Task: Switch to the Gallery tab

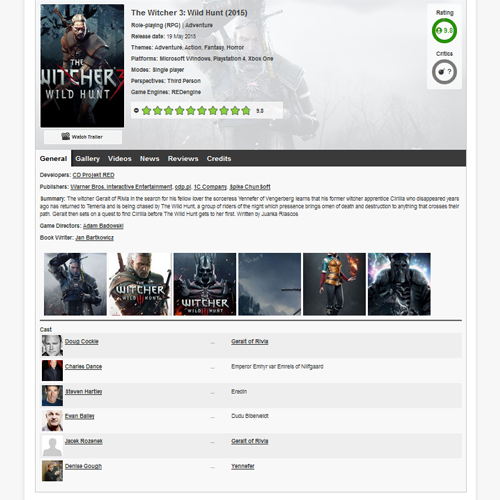Action: [87, 159]
